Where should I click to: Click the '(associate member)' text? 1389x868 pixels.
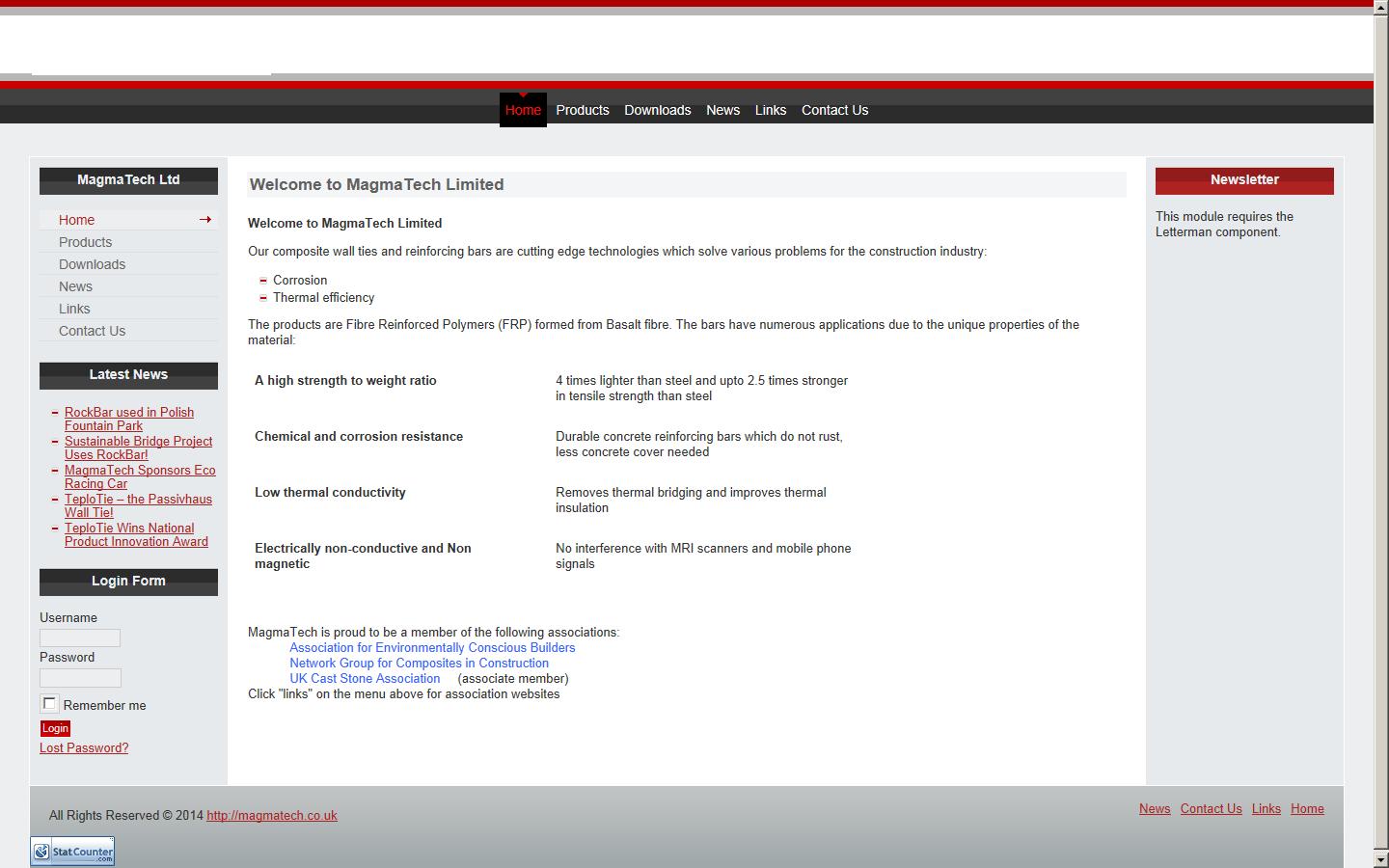click(x=513, y=678)
